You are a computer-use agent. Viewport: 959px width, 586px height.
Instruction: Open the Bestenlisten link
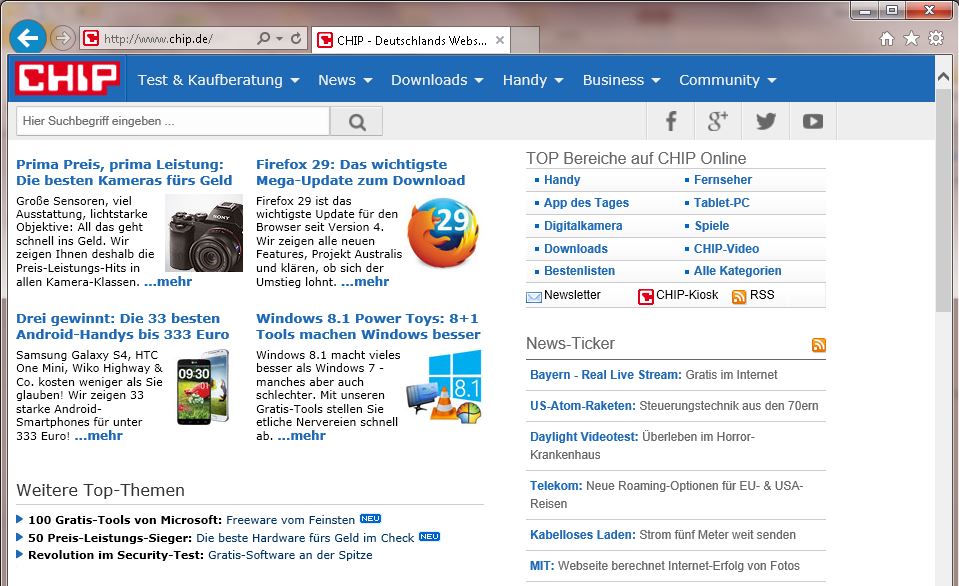point(579,271)
